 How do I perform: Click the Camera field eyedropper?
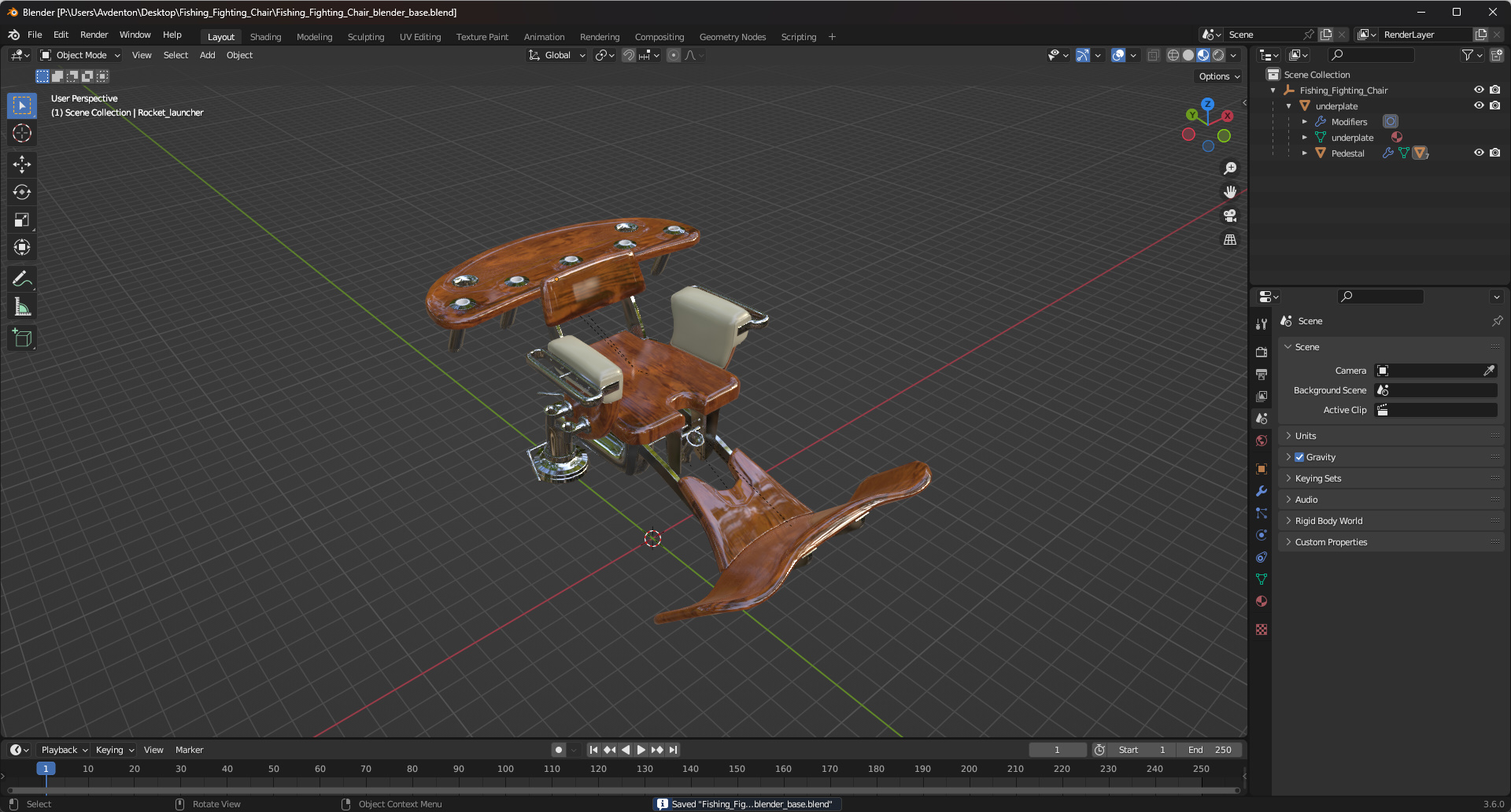point(1489,371)
